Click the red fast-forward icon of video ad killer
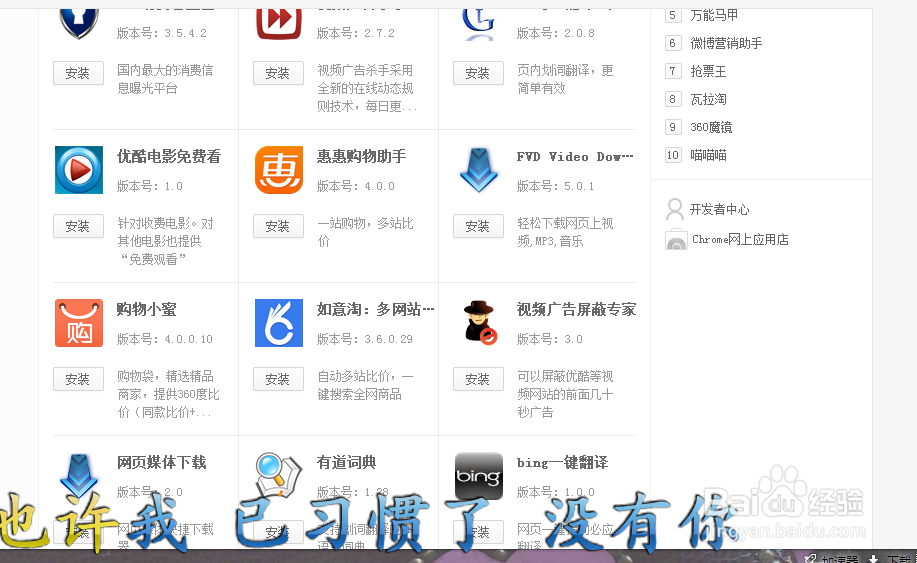Viewport: 917px width, 563px height. click(279, 24)
